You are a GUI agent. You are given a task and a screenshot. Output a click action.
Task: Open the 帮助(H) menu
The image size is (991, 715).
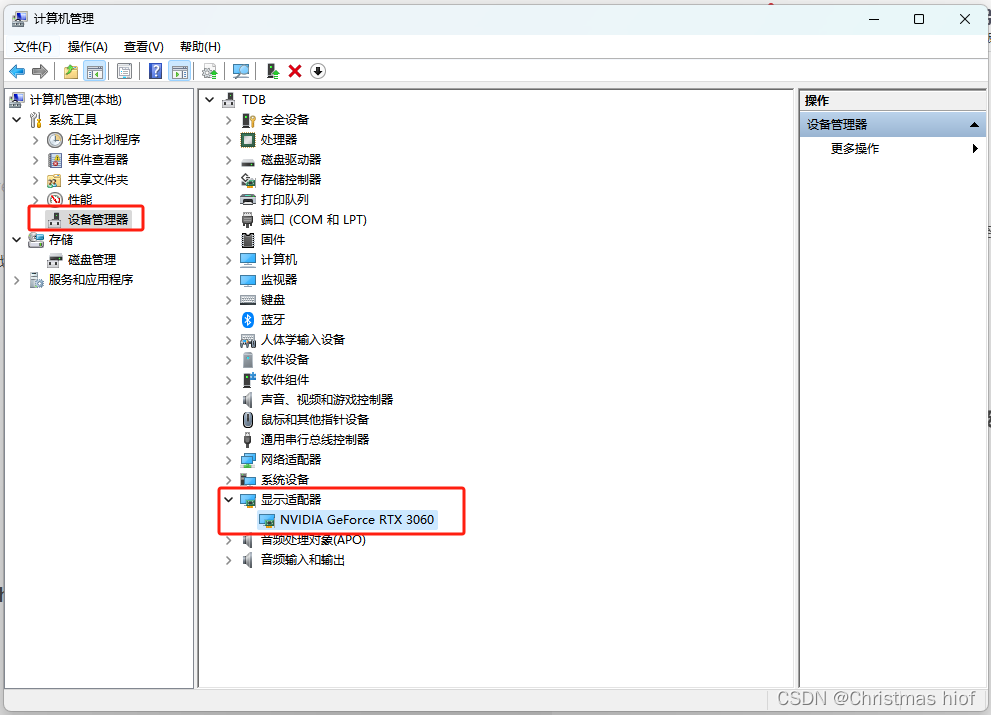click(x=200, y=47)
